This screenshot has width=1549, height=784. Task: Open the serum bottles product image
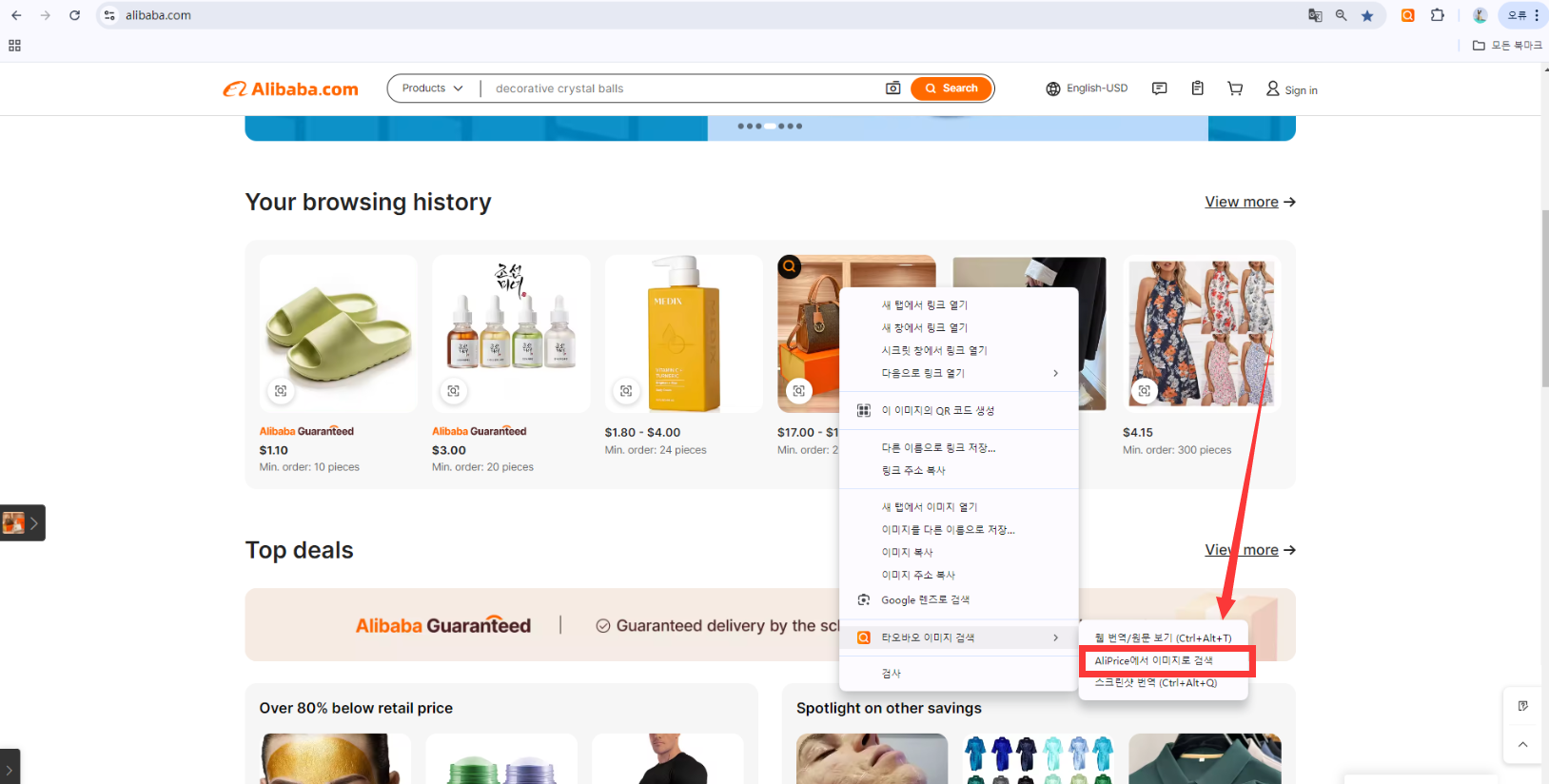coord(511,333)
